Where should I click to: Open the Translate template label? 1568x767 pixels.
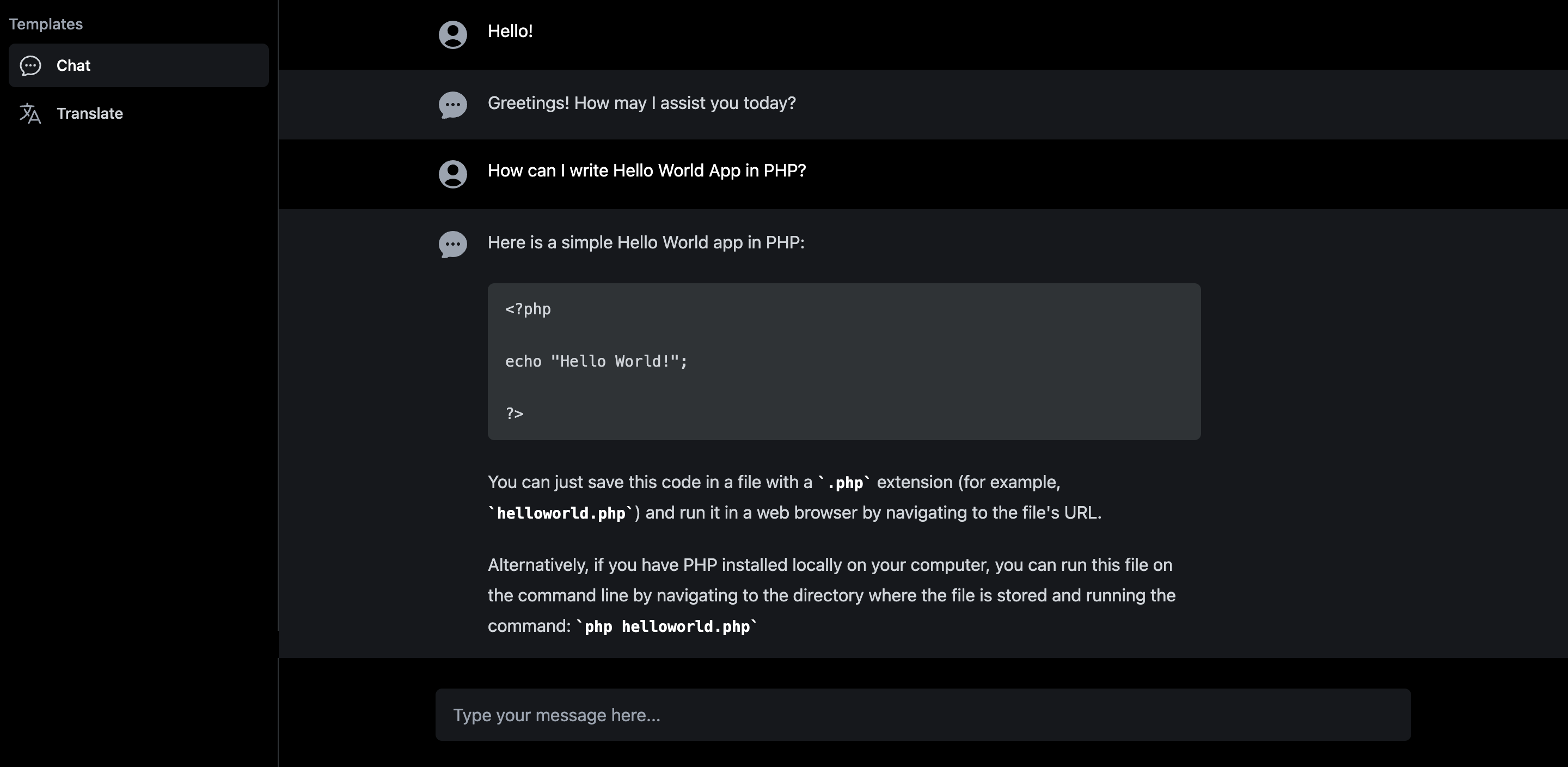(x=89, y=113)
